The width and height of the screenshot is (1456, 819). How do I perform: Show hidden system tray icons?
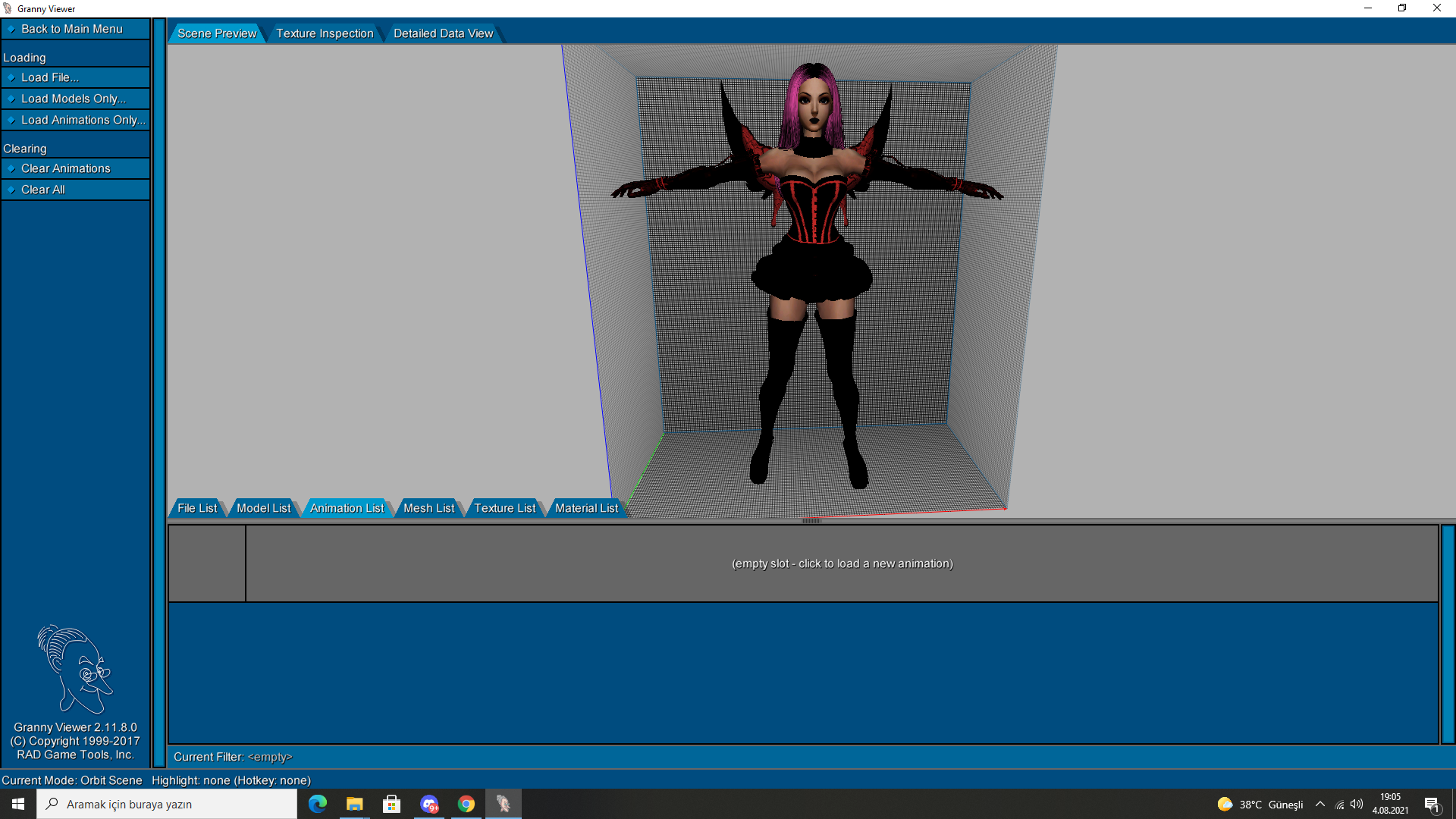coord(1320,805)
